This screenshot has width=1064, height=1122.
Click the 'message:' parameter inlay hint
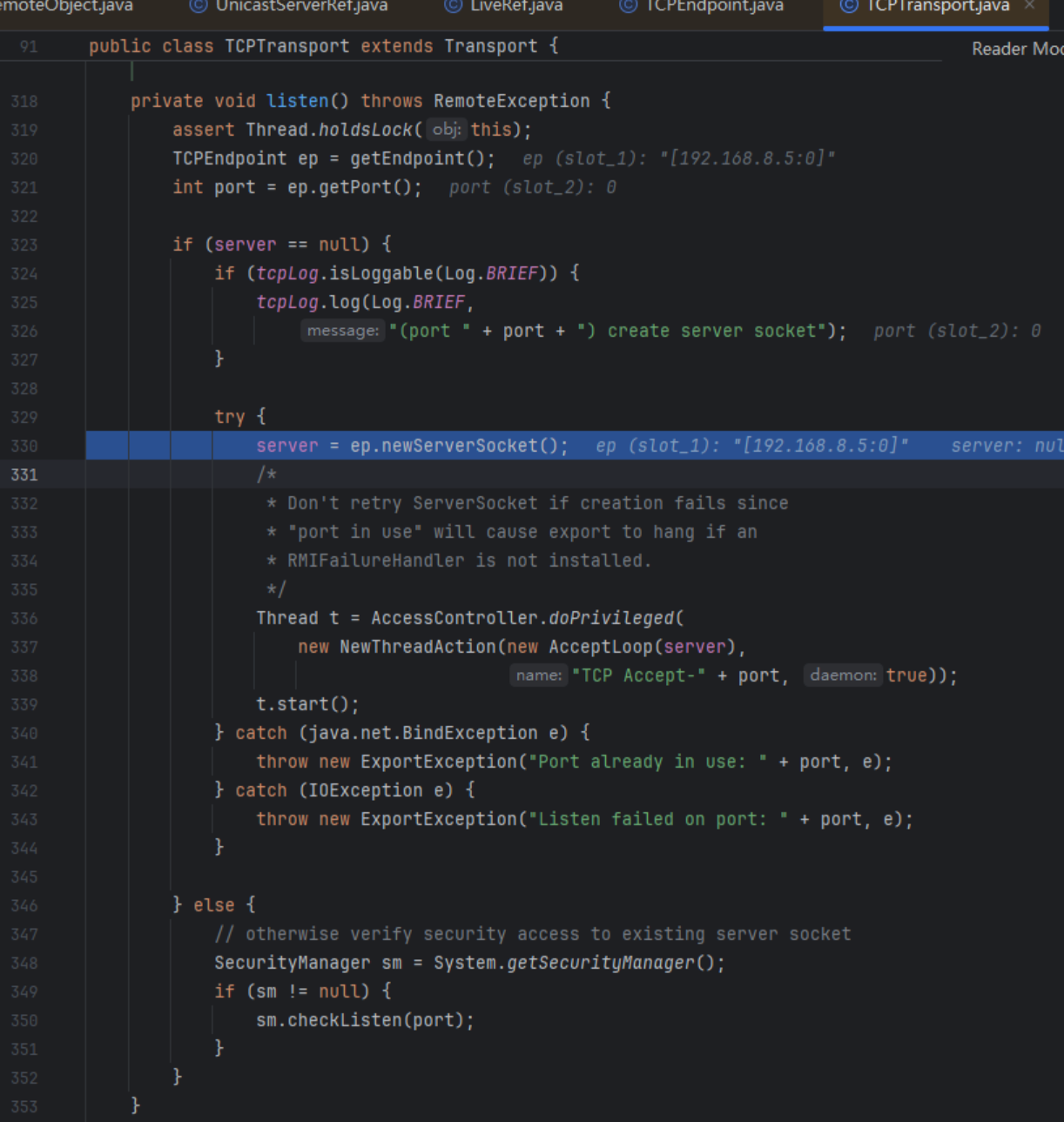click(343, 331)
